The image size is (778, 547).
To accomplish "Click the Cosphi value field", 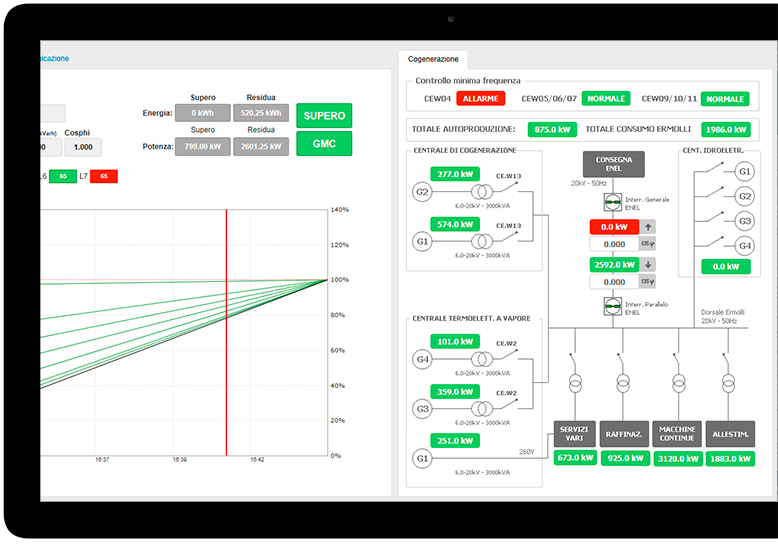I will coord(83,147).
